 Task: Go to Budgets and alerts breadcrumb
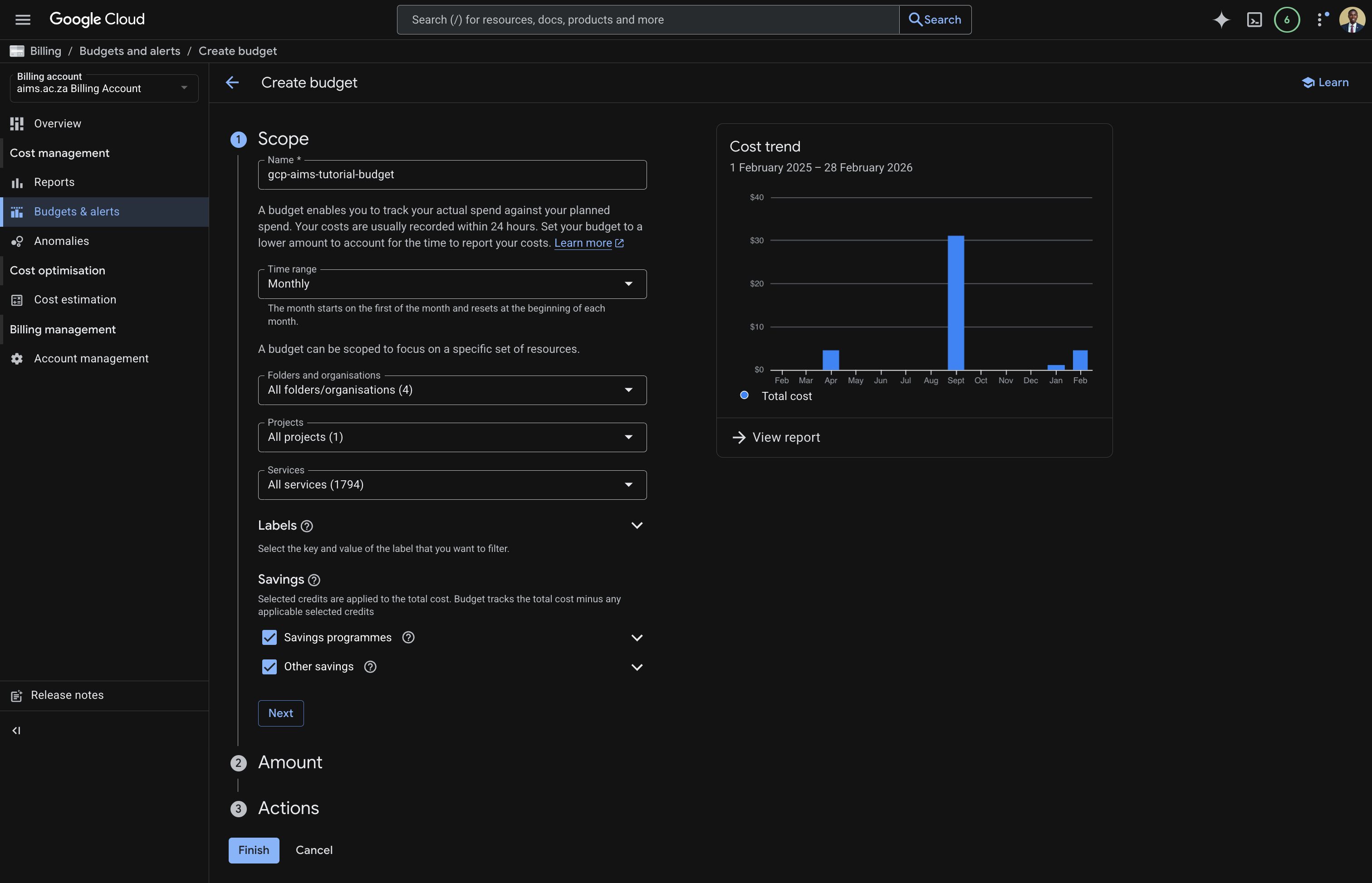point(130,51)
